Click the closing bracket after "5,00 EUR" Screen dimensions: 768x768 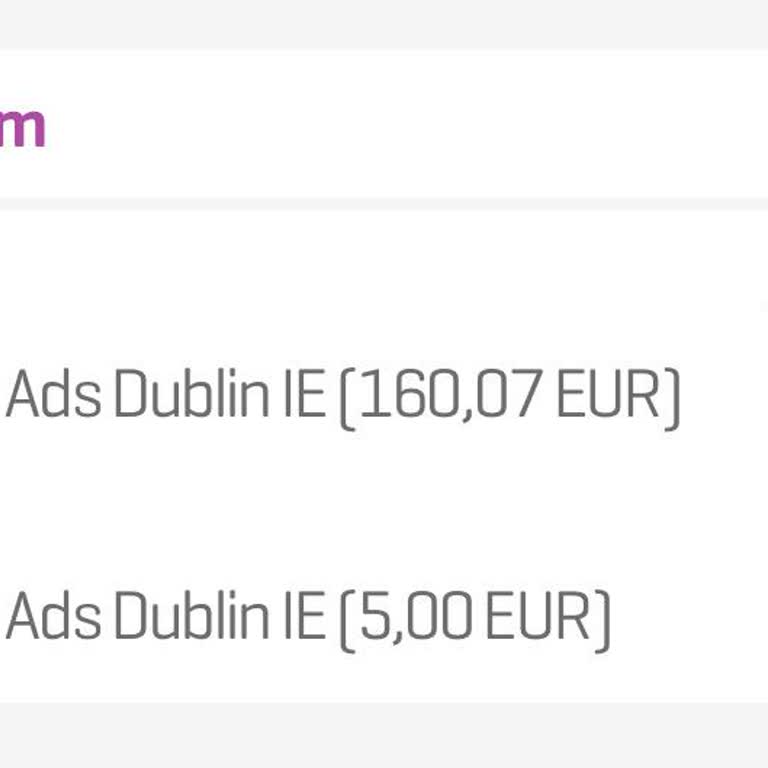click(x=603, y=617)
